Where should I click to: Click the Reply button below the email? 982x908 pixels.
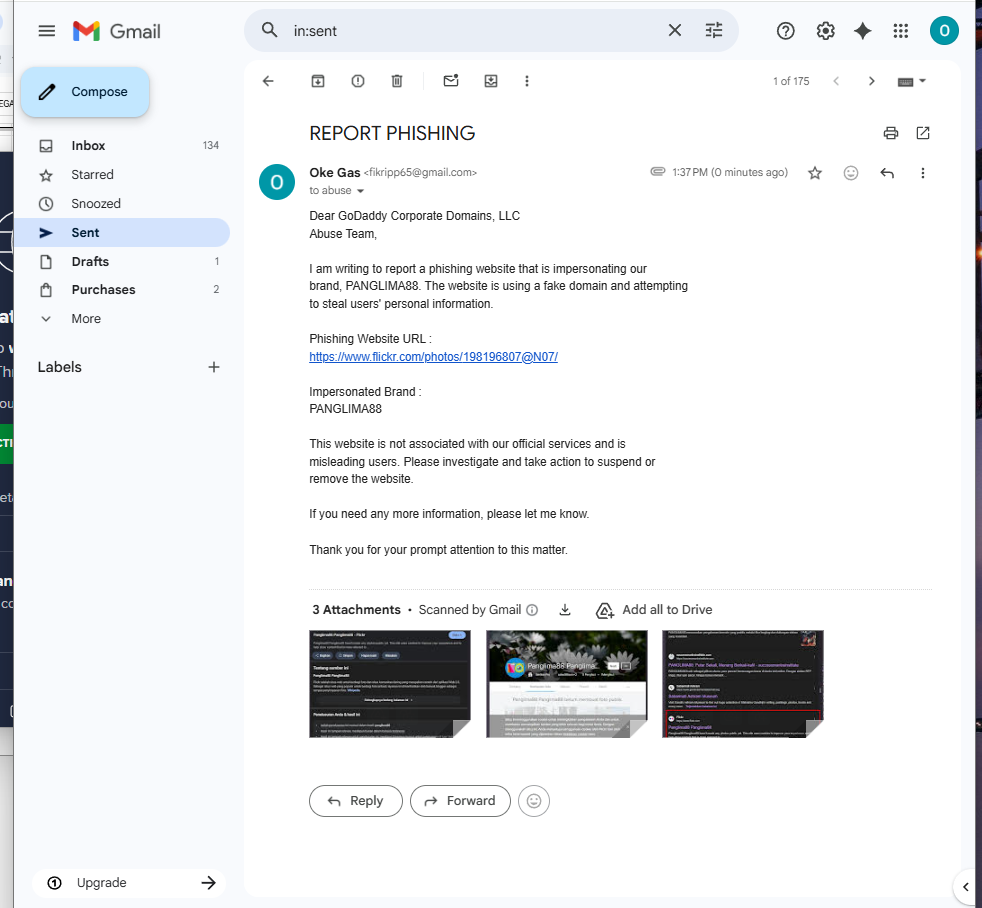pos(356,801)
